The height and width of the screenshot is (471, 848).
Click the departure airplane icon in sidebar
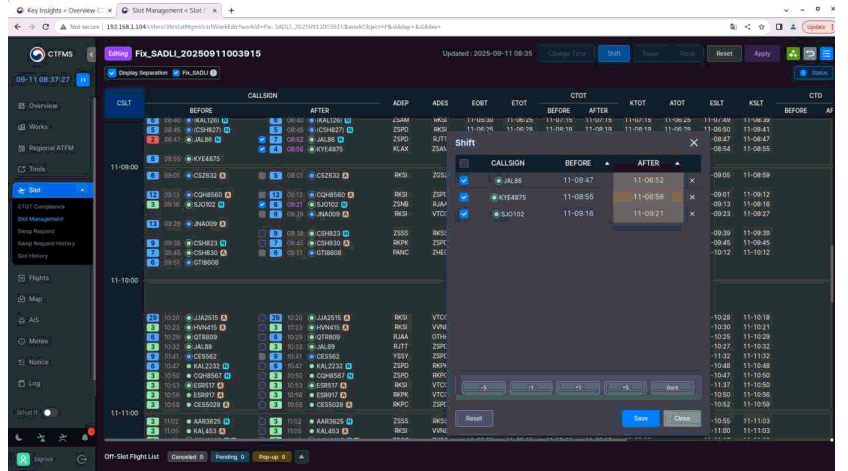[41, 437]
